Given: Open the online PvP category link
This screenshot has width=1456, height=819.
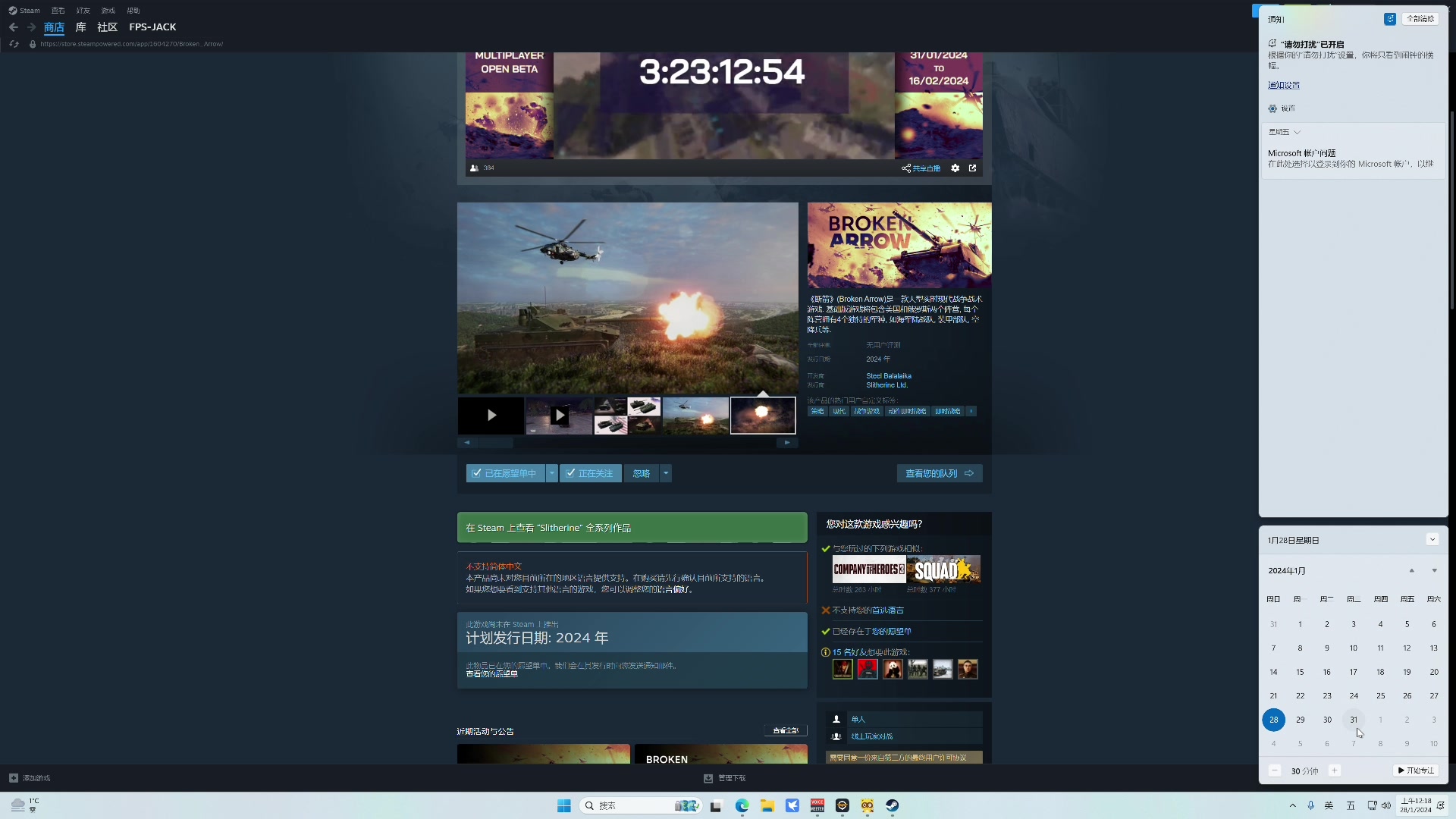Looking at the screenshot, I should pyautogui.click(x=903, y=736).
